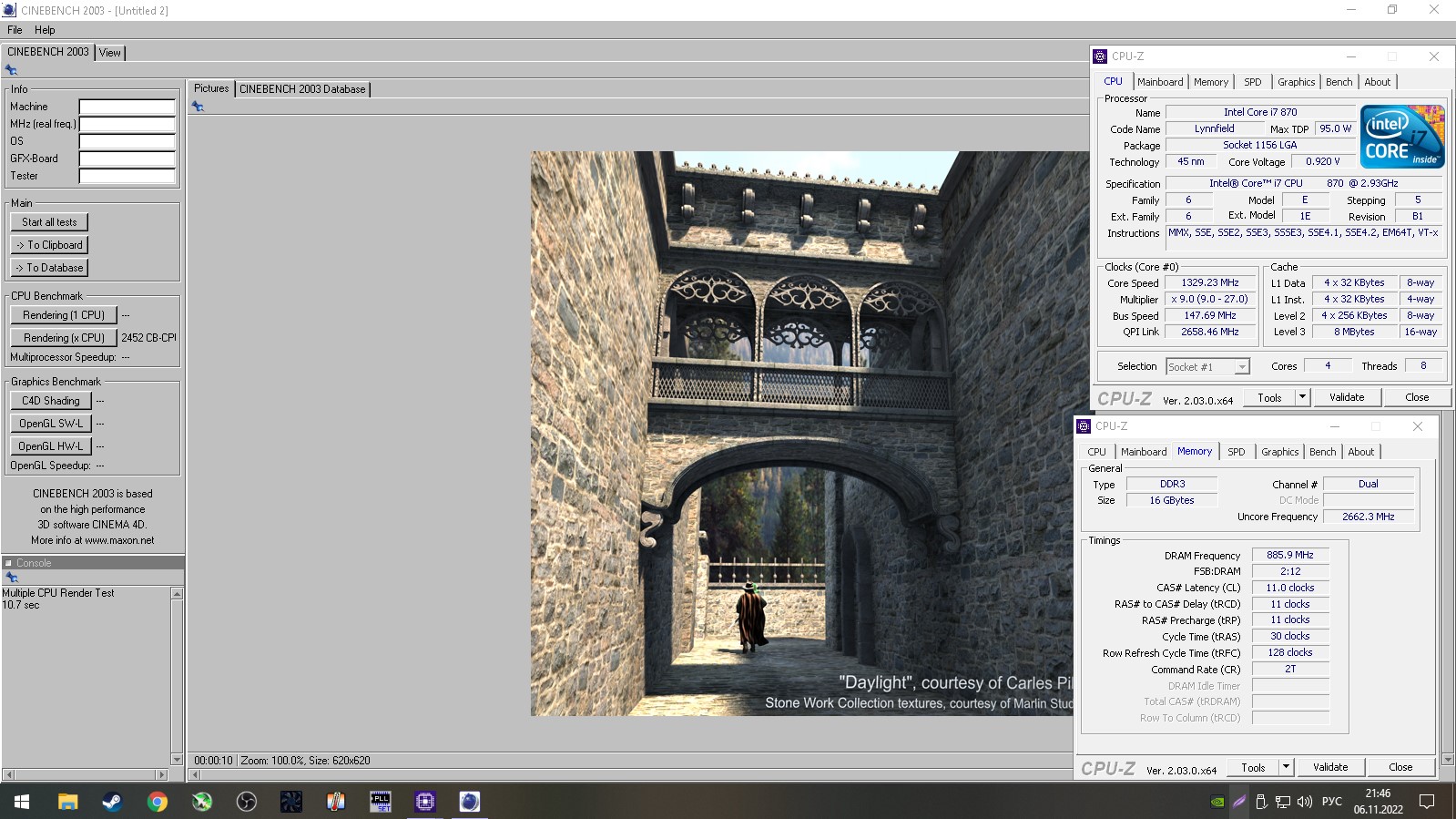Open the Help menu in CINEBENCH
This screenshot has height=819, width=1456.
pyautogui.click(x=45, y=30)
